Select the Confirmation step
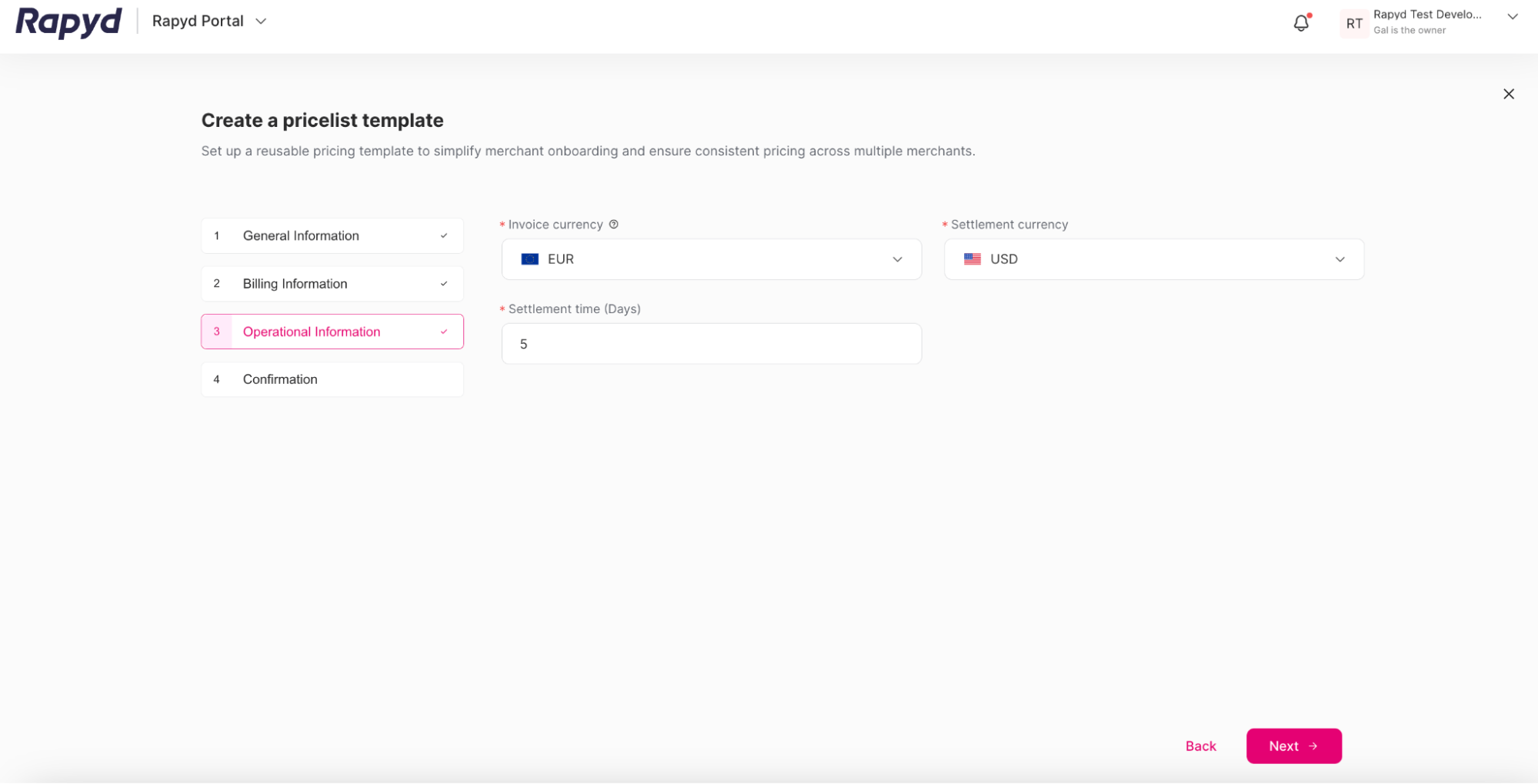The width and height of the screenshot is (1538, 784). (280, 379)
